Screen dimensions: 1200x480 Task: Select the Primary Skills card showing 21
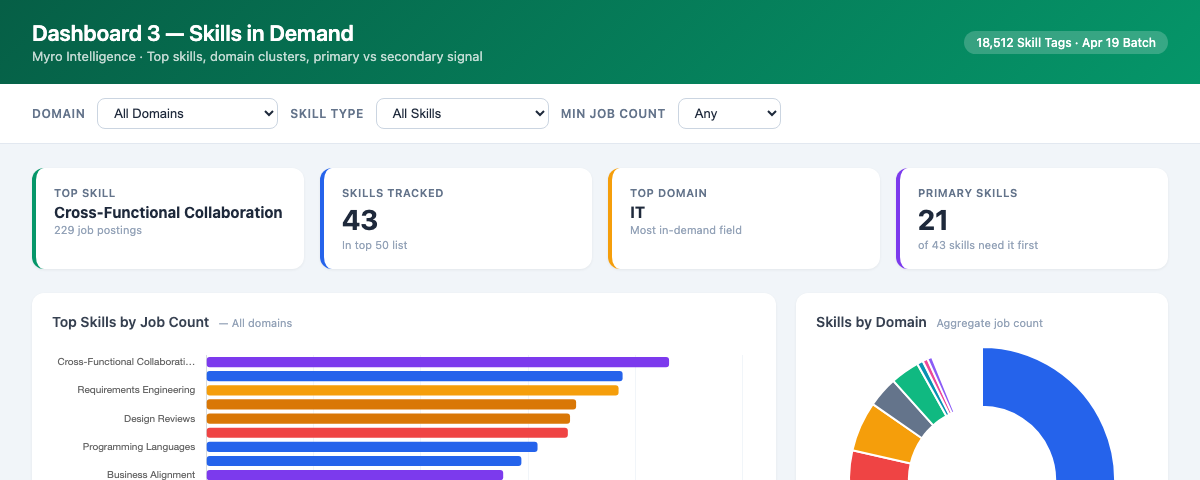(x=1032, y=218)
